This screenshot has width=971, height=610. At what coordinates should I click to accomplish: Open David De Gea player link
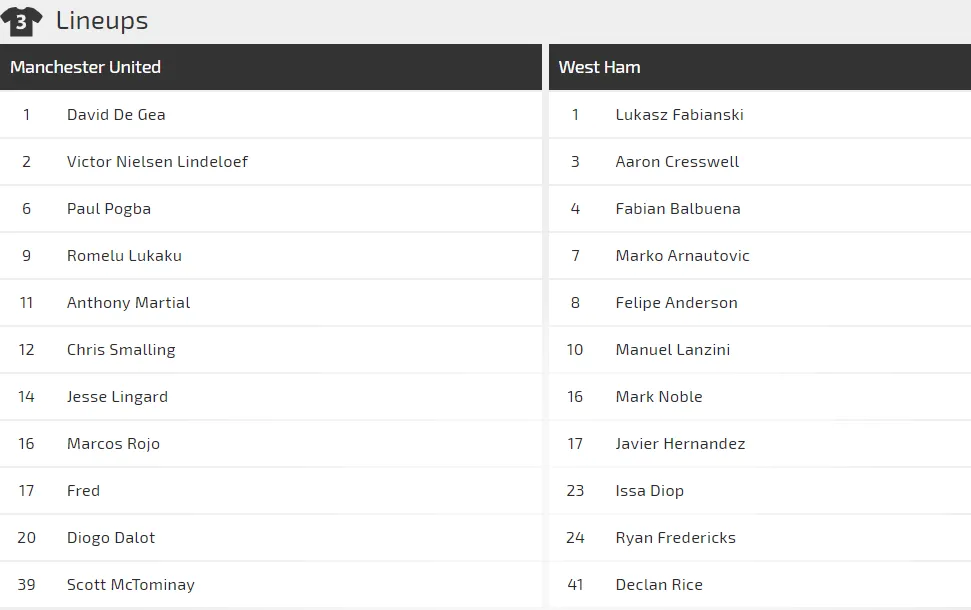116,114
